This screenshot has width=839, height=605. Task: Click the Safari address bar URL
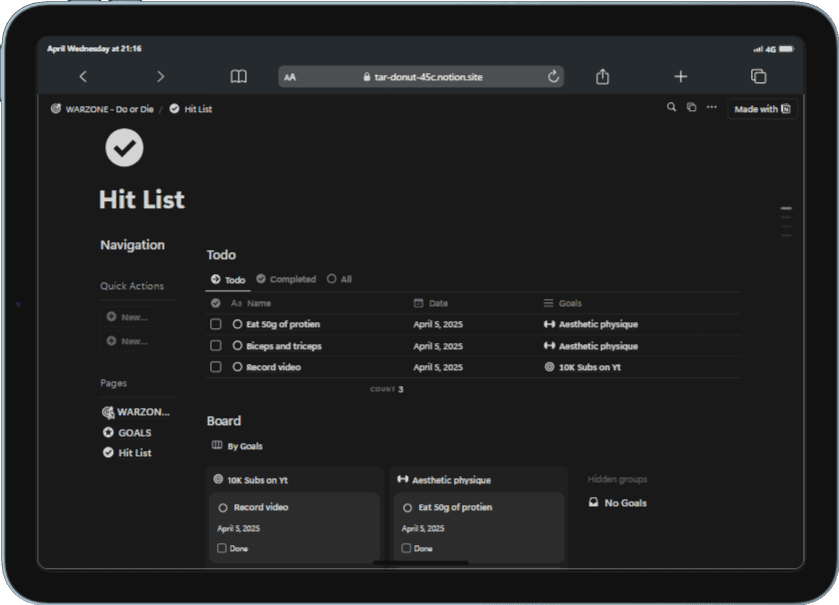[x=423, y=77]
